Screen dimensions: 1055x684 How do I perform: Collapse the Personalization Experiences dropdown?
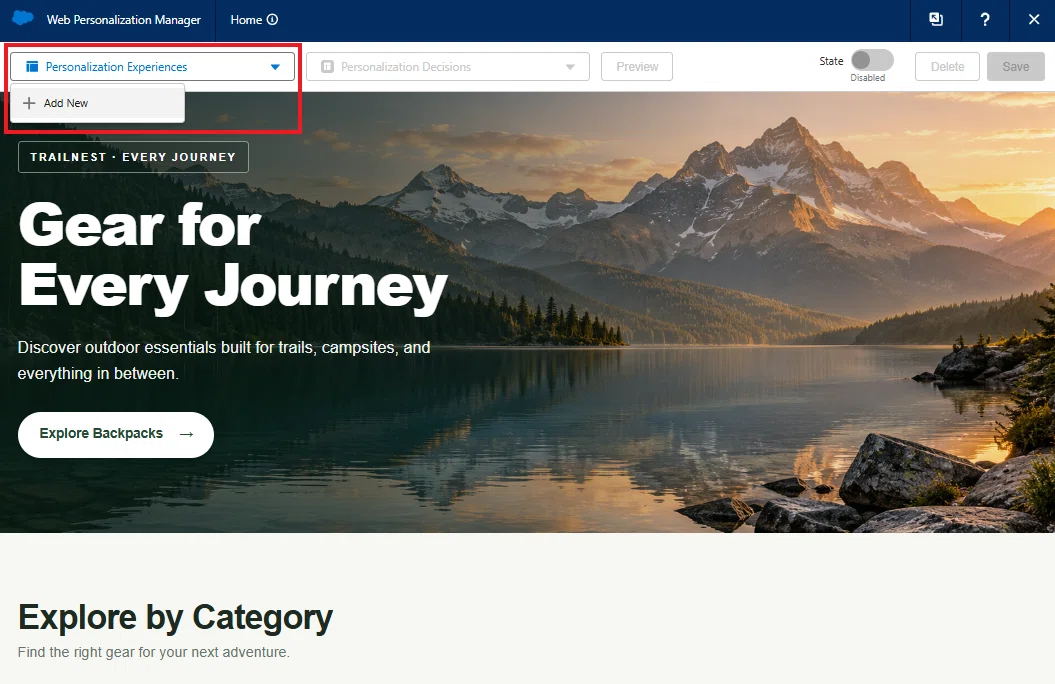click(x=153, y=67)
